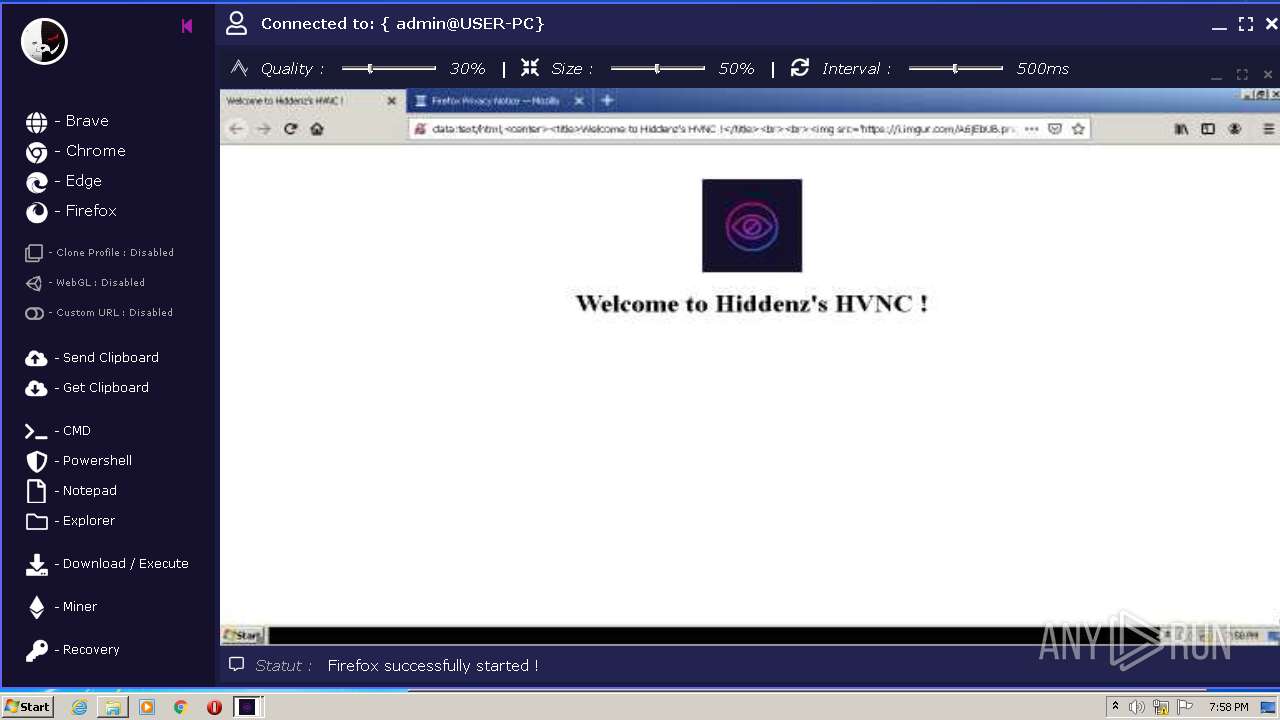Click the 500ms interval value
The width and height of the screenshot is (1280, 720).
pyautogui.click(x=1043, y=69)
